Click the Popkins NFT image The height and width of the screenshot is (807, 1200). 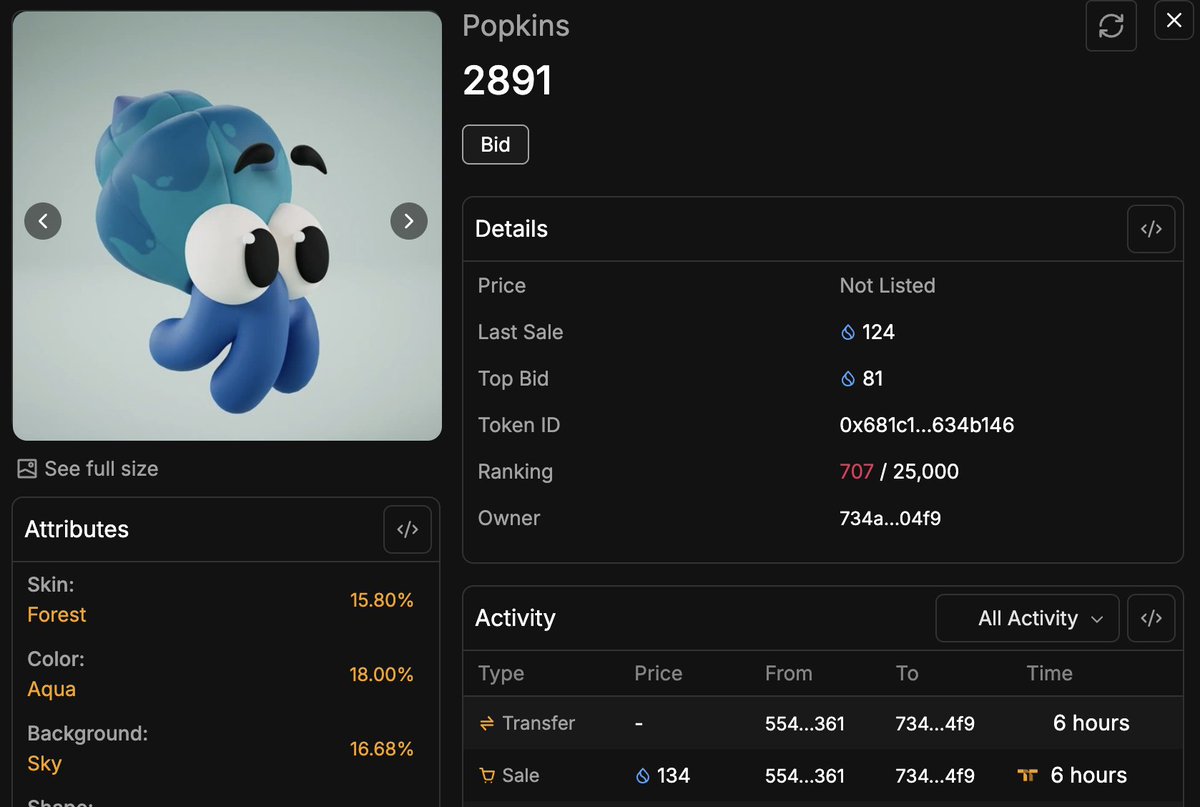tap(227, 226)
